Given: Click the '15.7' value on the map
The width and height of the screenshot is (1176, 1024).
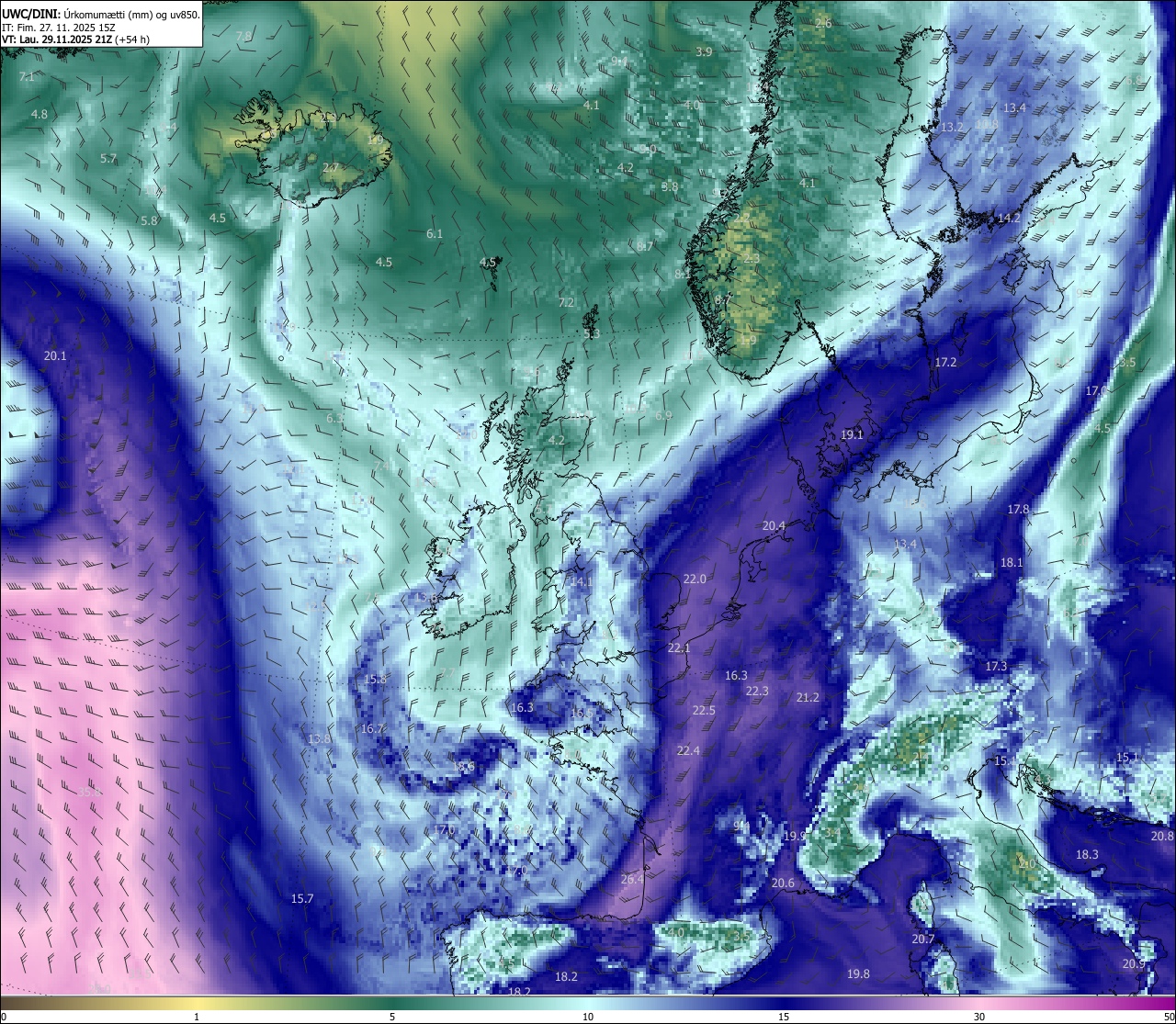Looking at the screenshot, I should pos(302,898).
